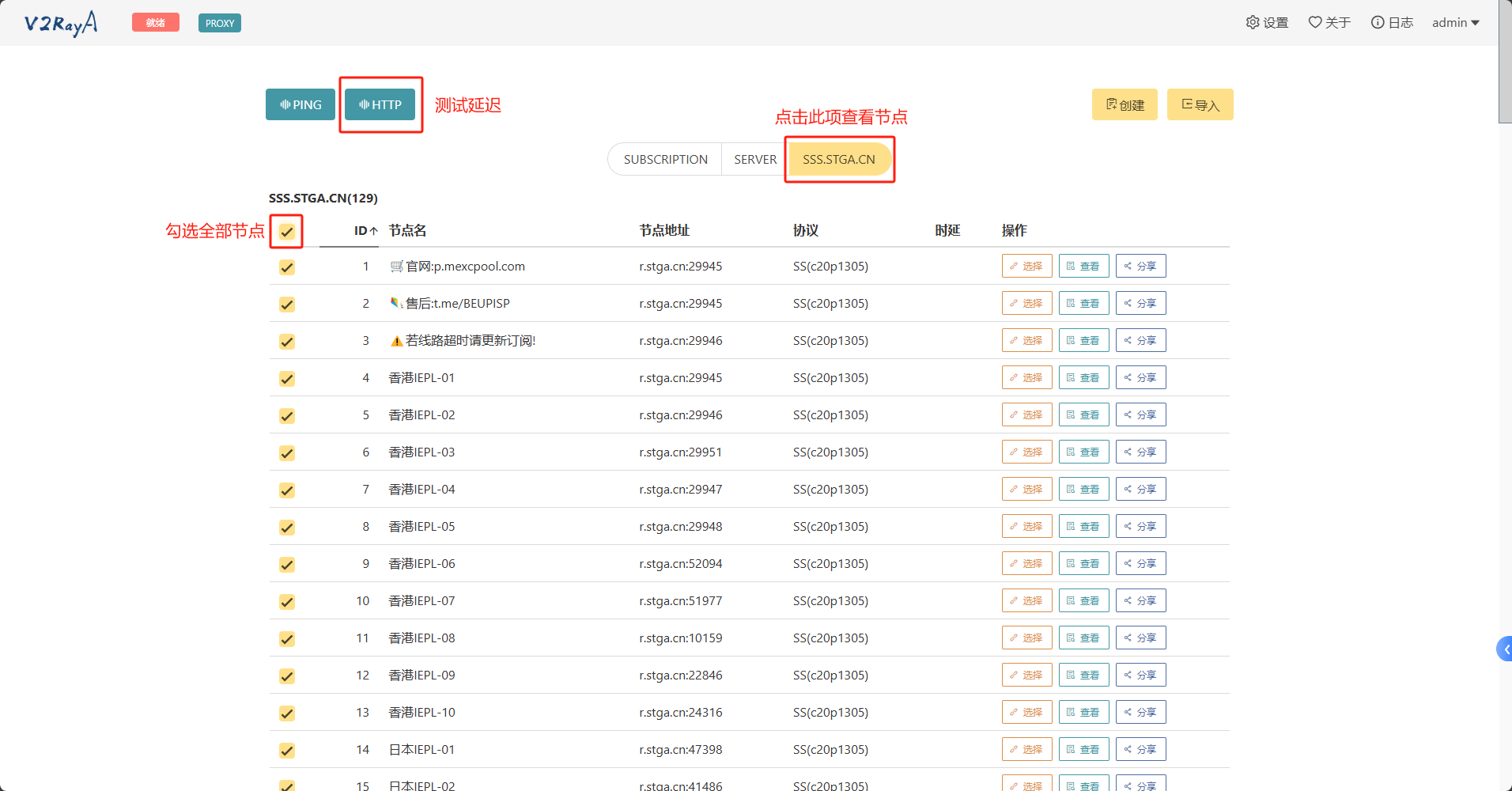Run HTTP latency test

click(x=380, y=104)
